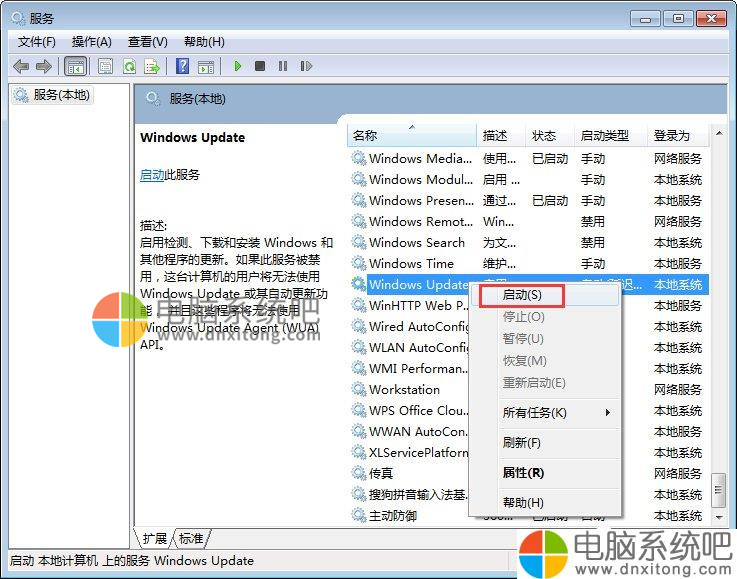Click the blue Help question mark icon
The image size is (737, 579).
[x=182, y=66]
